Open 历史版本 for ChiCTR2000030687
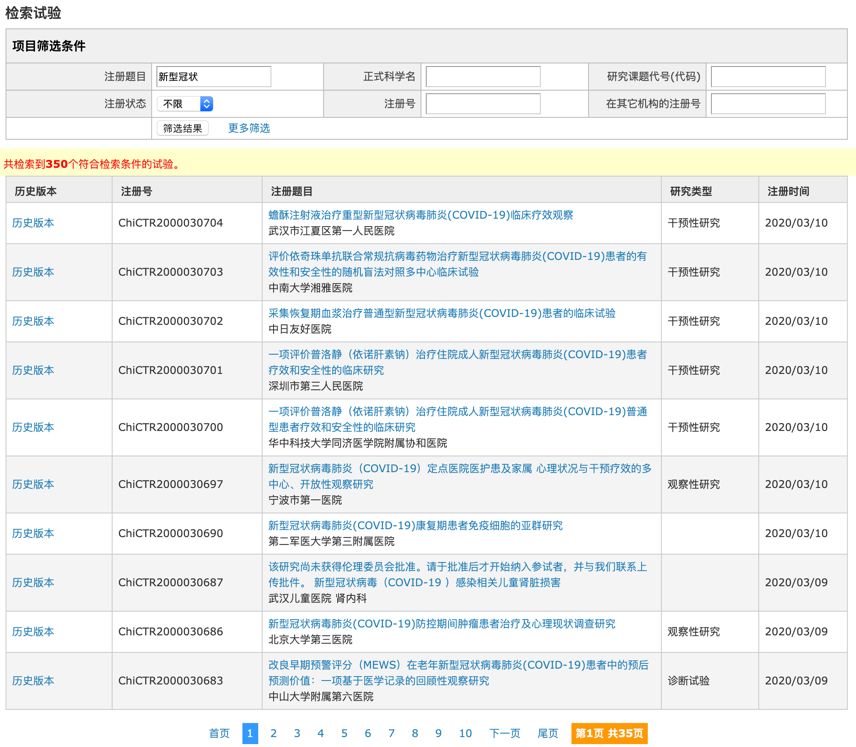The height and width of the screenshot is (747, 856). coord(33,583)
